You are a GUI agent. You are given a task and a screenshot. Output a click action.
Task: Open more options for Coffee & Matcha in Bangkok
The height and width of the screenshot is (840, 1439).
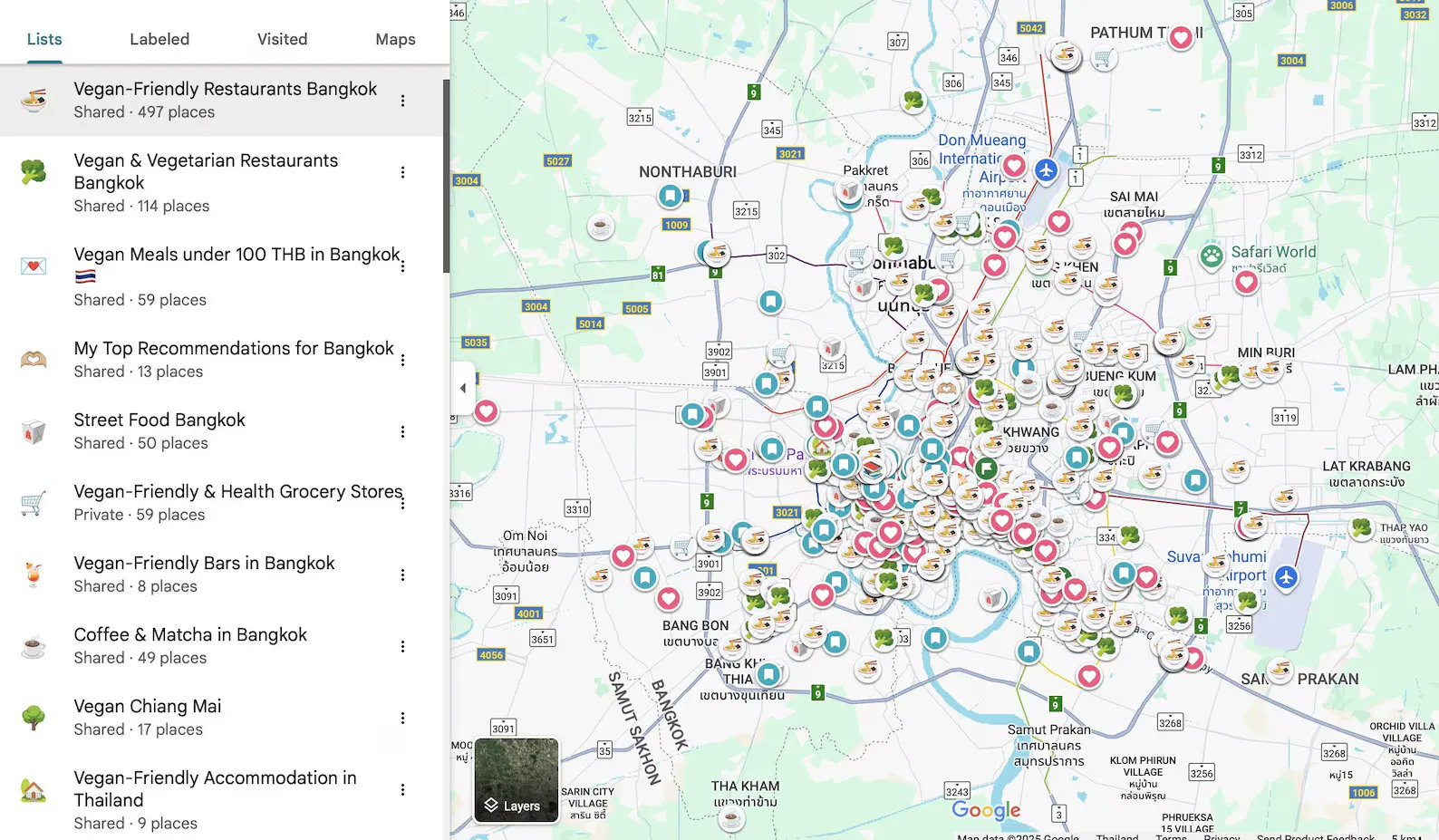[403, 646]
